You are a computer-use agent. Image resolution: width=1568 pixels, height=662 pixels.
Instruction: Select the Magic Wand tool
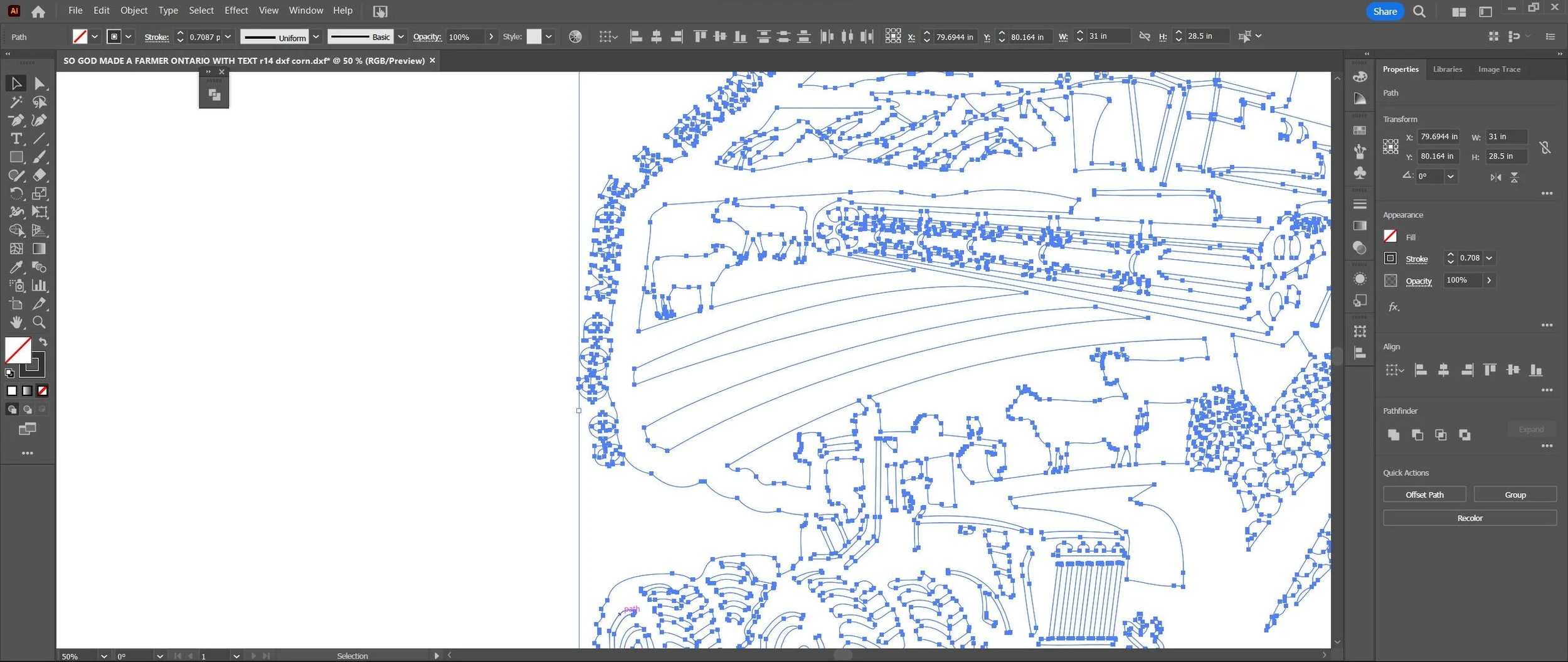[x=16, y=102]
